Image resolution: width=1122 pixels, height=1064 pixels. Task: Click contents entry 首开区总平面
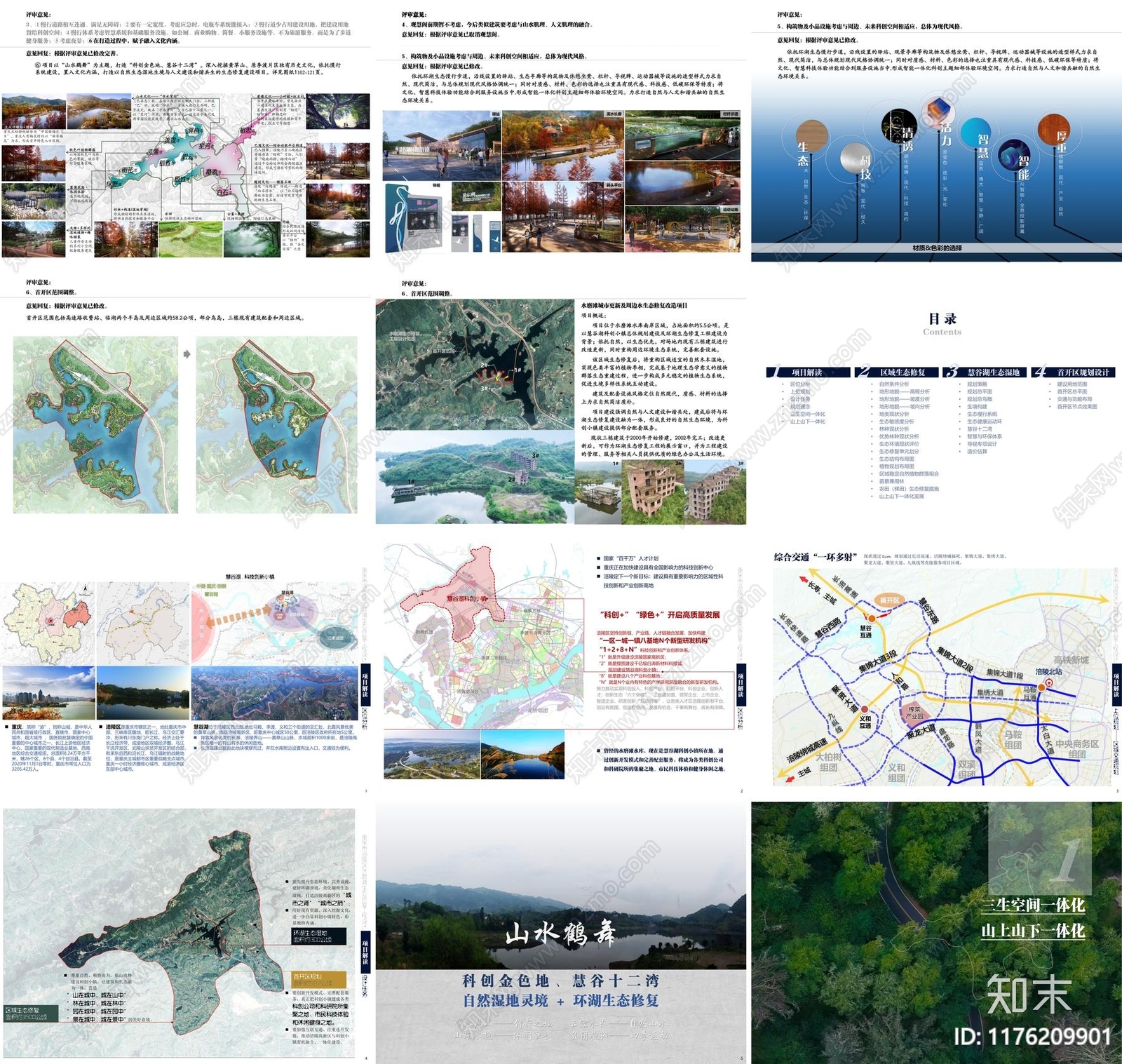(x=1072, y=392)
